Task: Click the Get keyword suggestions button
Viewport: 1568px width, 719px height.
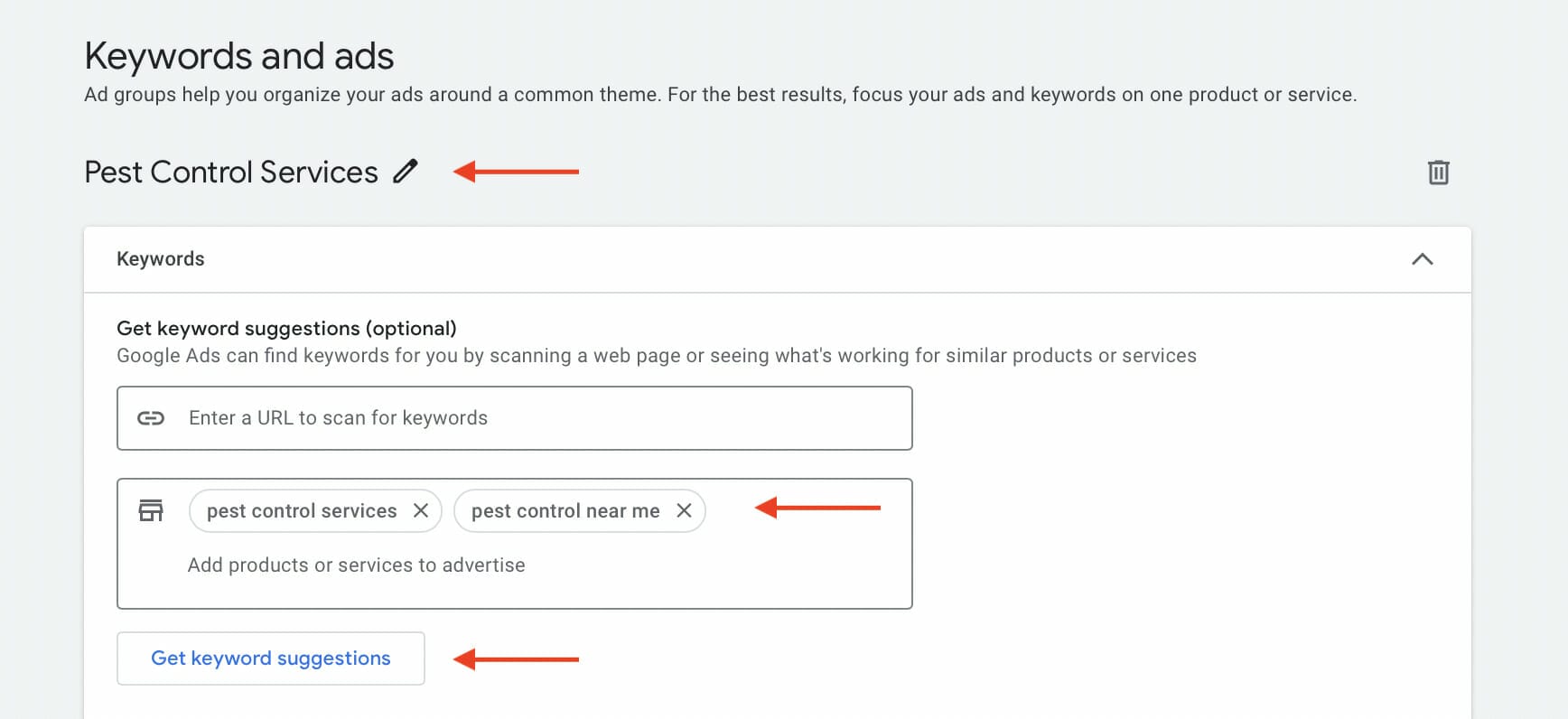Action: tap(270, 658)
